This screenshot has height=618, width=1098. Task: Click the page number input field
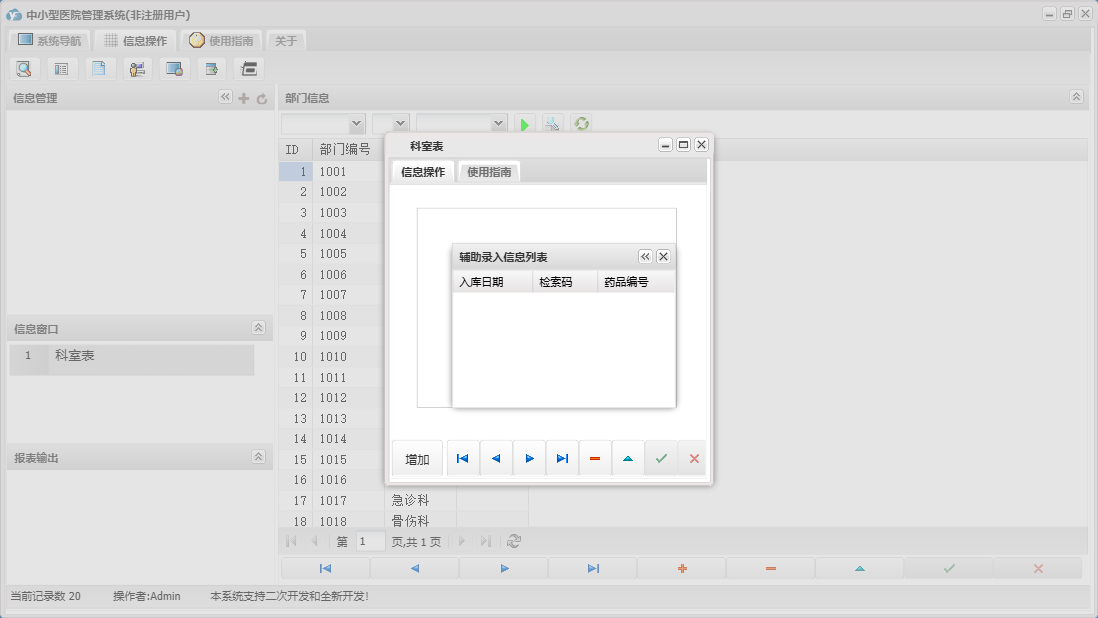coord(370,541)
